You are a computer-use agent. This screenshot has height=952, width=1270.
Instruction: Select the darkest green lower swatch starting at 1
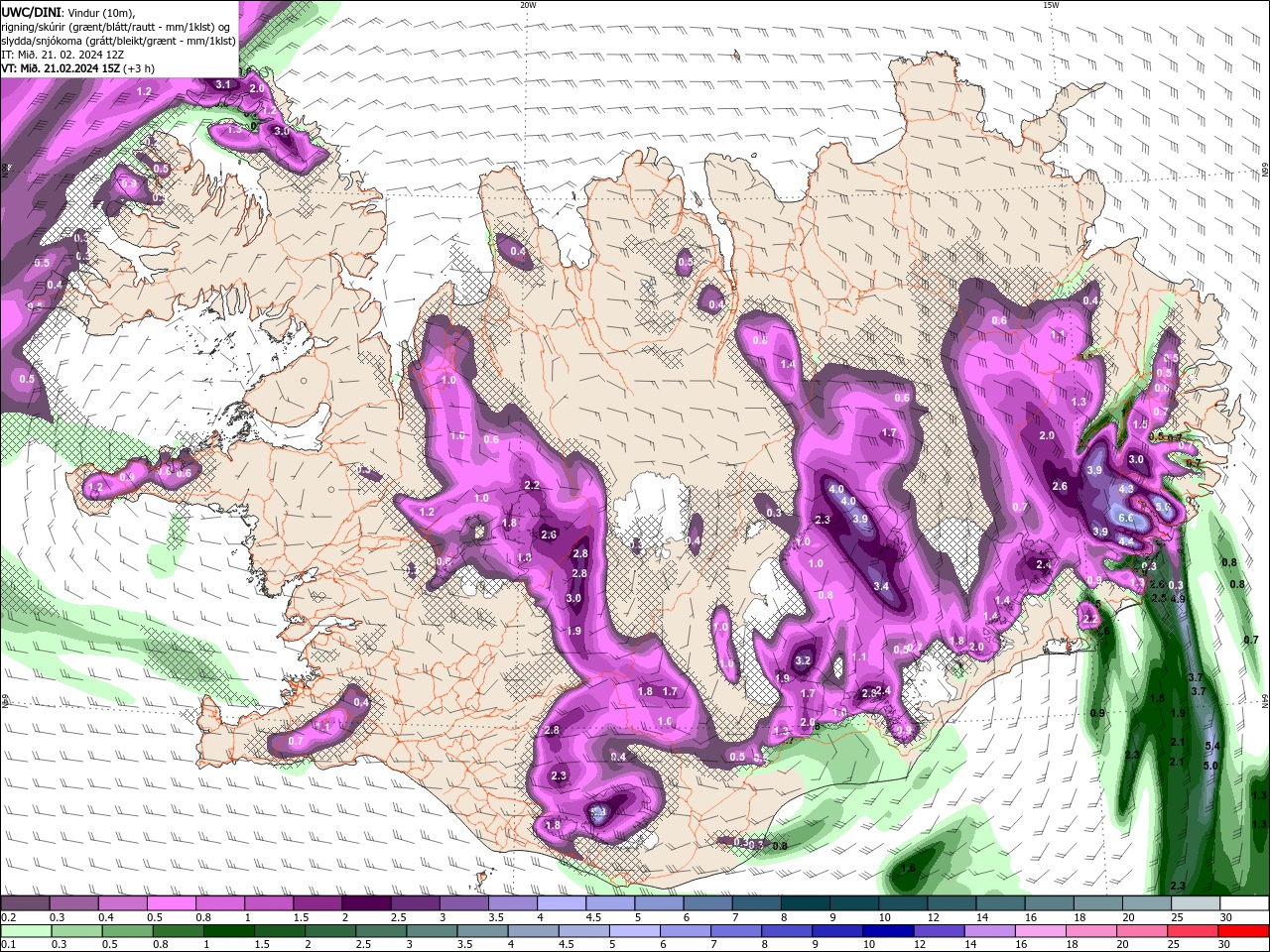(x=230, y=931)
